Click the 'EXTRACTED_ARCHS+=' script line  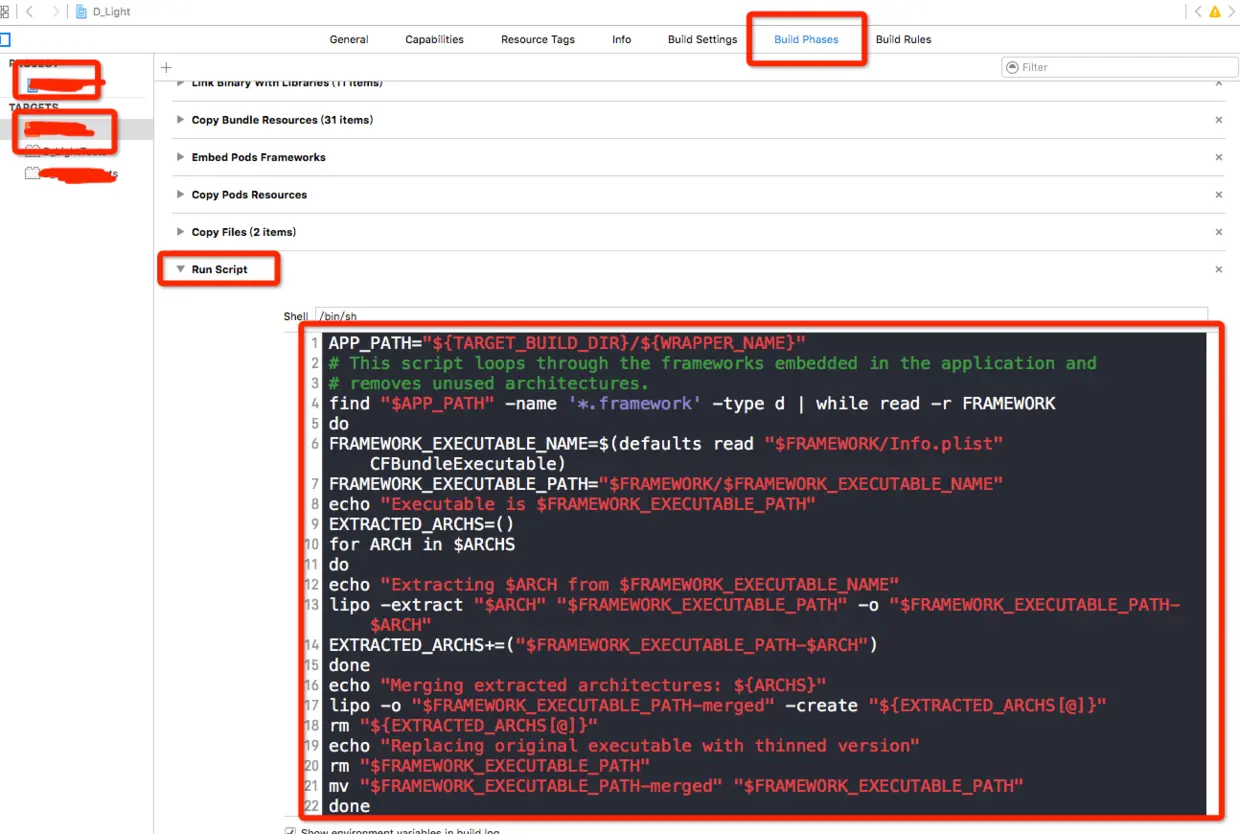(x=603, y=645)
